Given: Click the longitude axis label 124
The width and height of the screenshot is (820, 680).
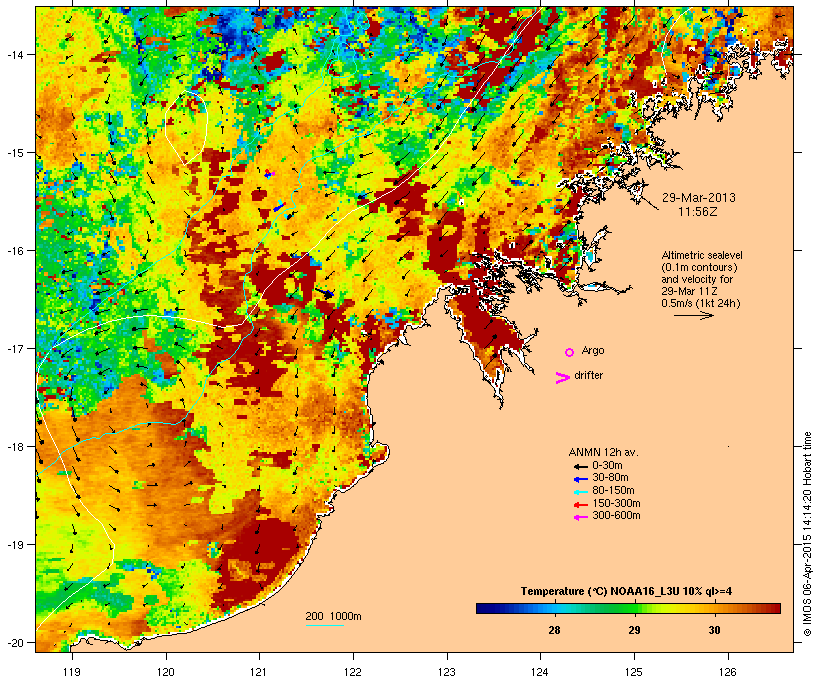Looking at the screenshot, I should pyautogui.click(x=540, y=672).
